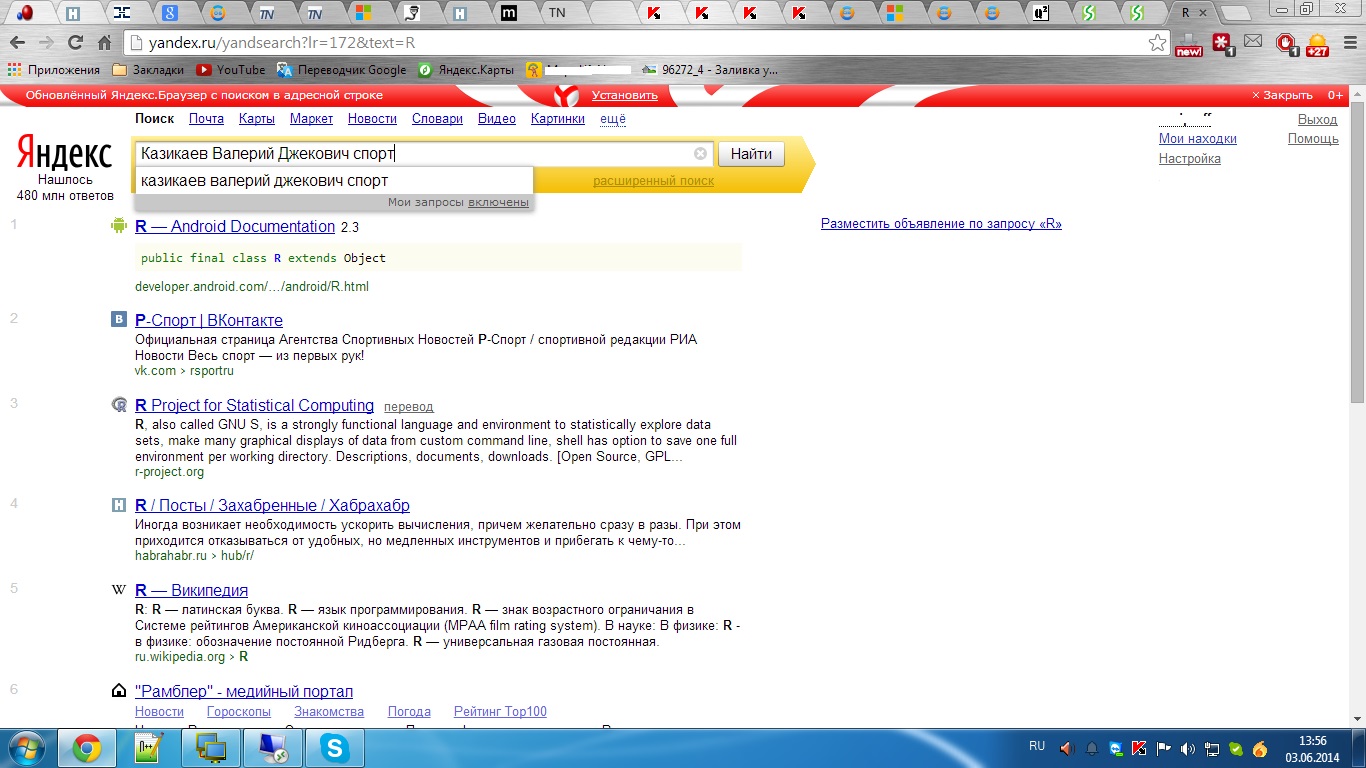The image size is (1366, 768).
Task: Click Установить in the red banner
Action: click(x=625, y=95)
